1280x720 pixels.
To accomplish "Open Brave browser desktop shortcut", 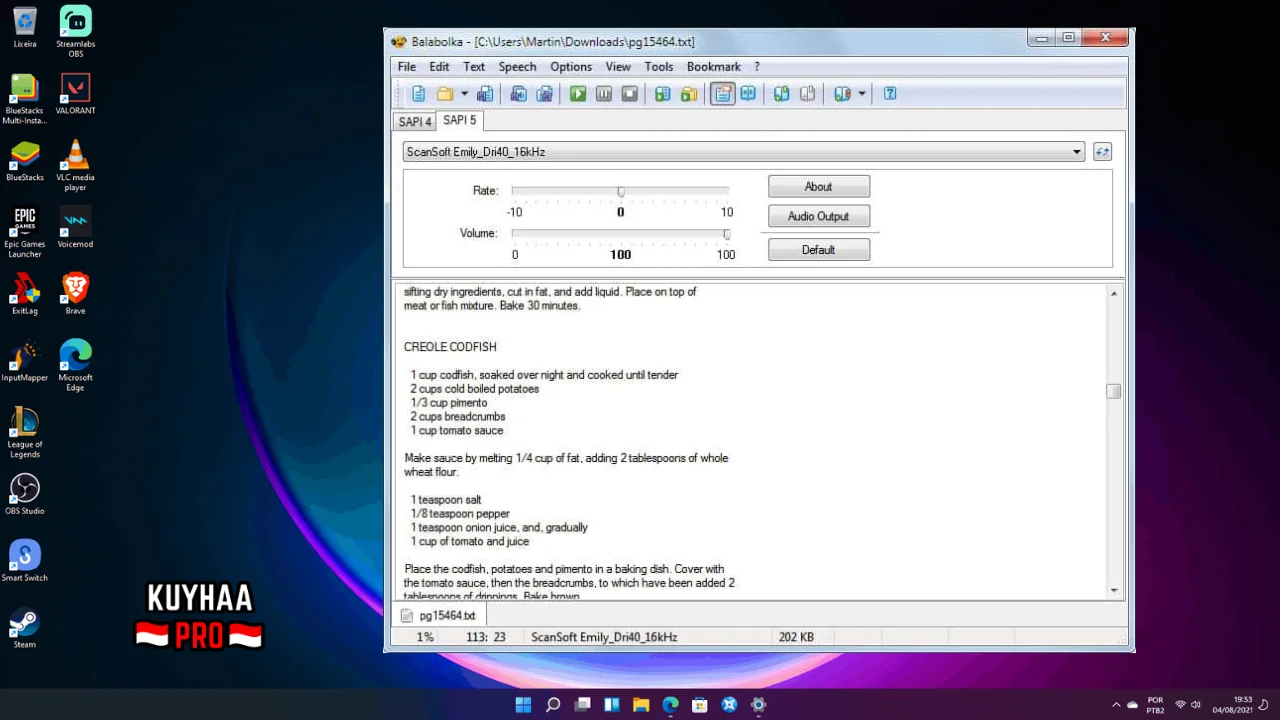I will (x=76, y=294).
